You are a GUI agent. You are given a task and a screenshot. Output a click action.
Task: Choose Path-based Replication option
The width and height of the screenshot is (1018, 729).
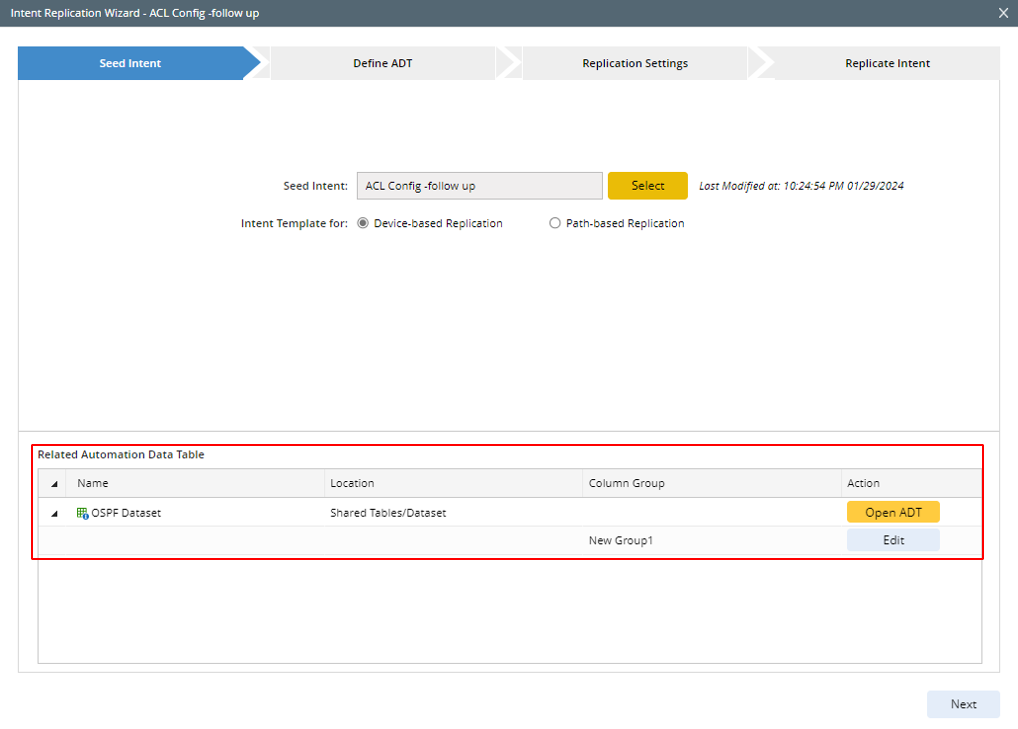pos(555,224)
